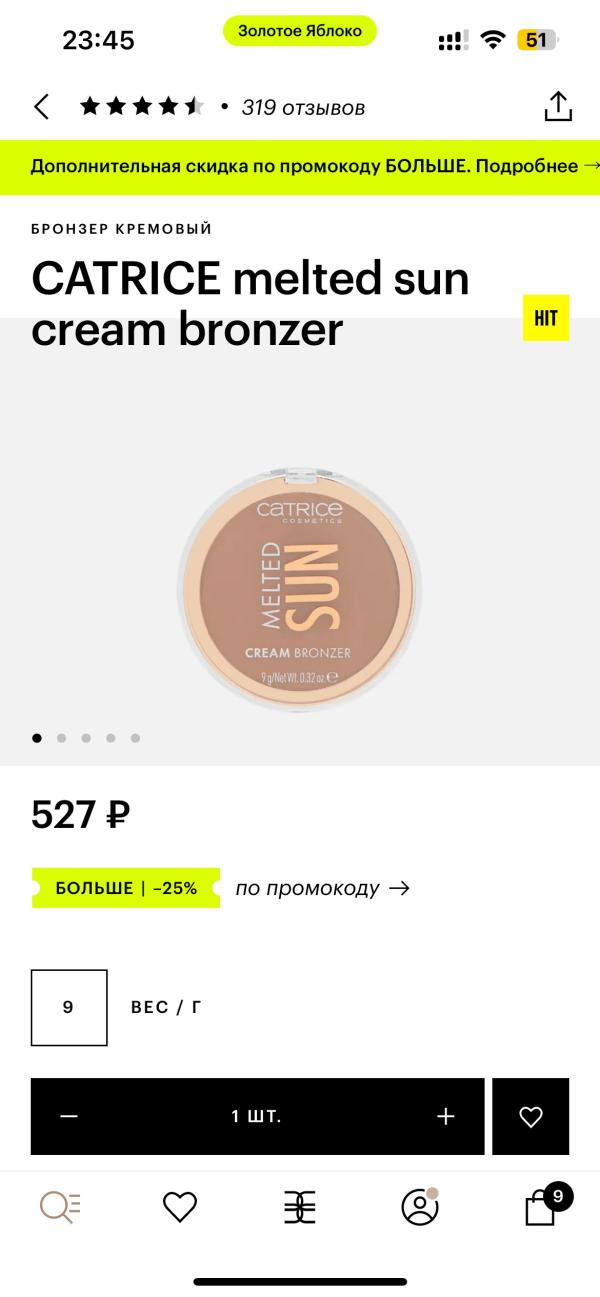This screenshot has height=1297, width=600.
Task: Select the second image pagination dot
Action: pyautogui.click(x=61, y=738)
